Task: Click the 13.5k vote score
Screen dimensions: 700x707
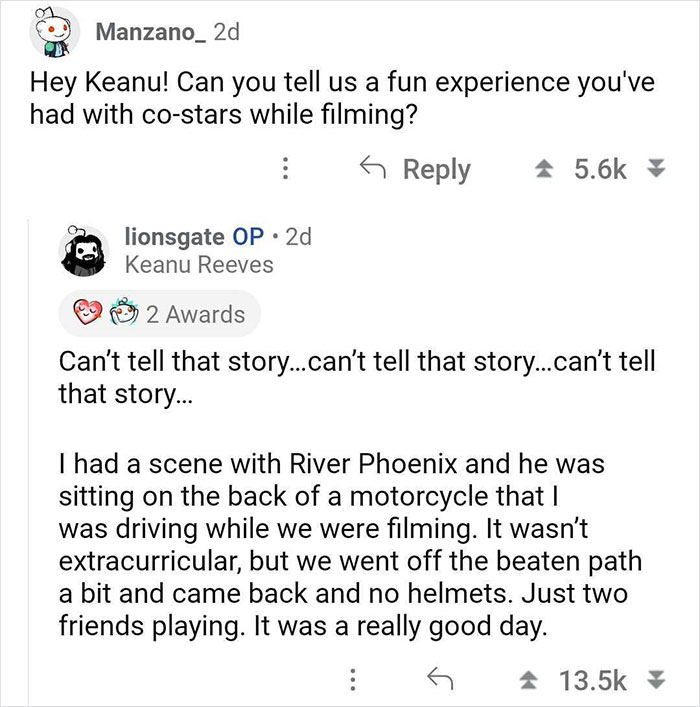Action: coord(596,682)
